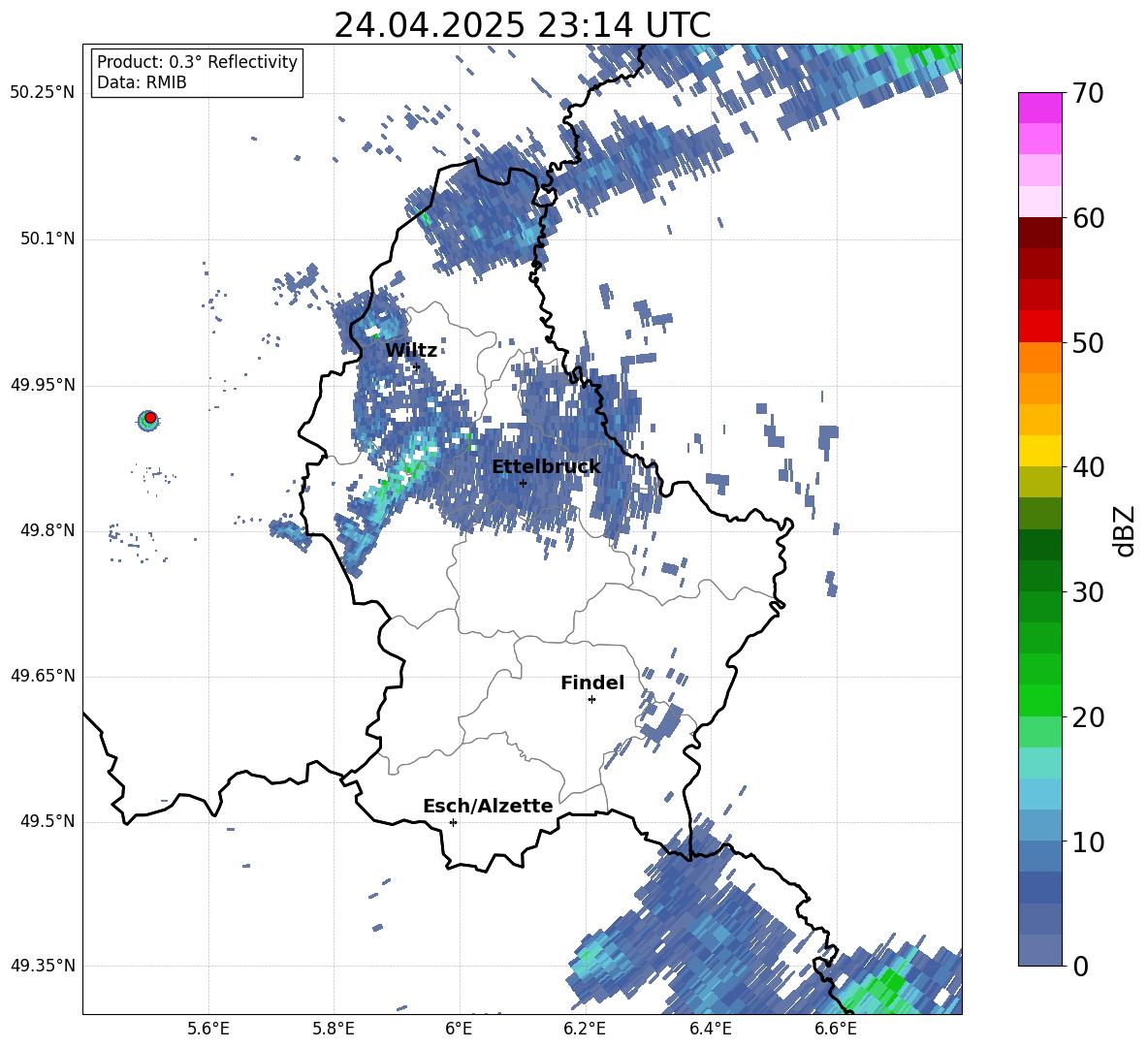
Task: Click the 6.4°E longitude label
Action: [710, 1029]
